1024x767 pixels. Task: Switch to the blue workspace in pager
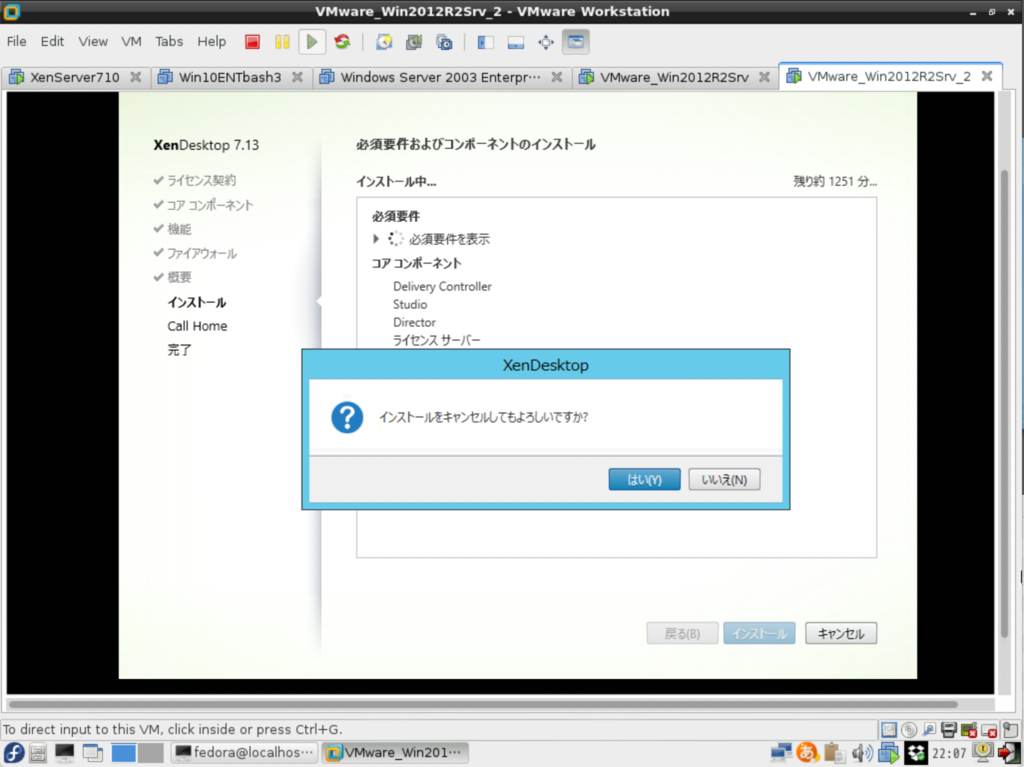click(123, 753)
